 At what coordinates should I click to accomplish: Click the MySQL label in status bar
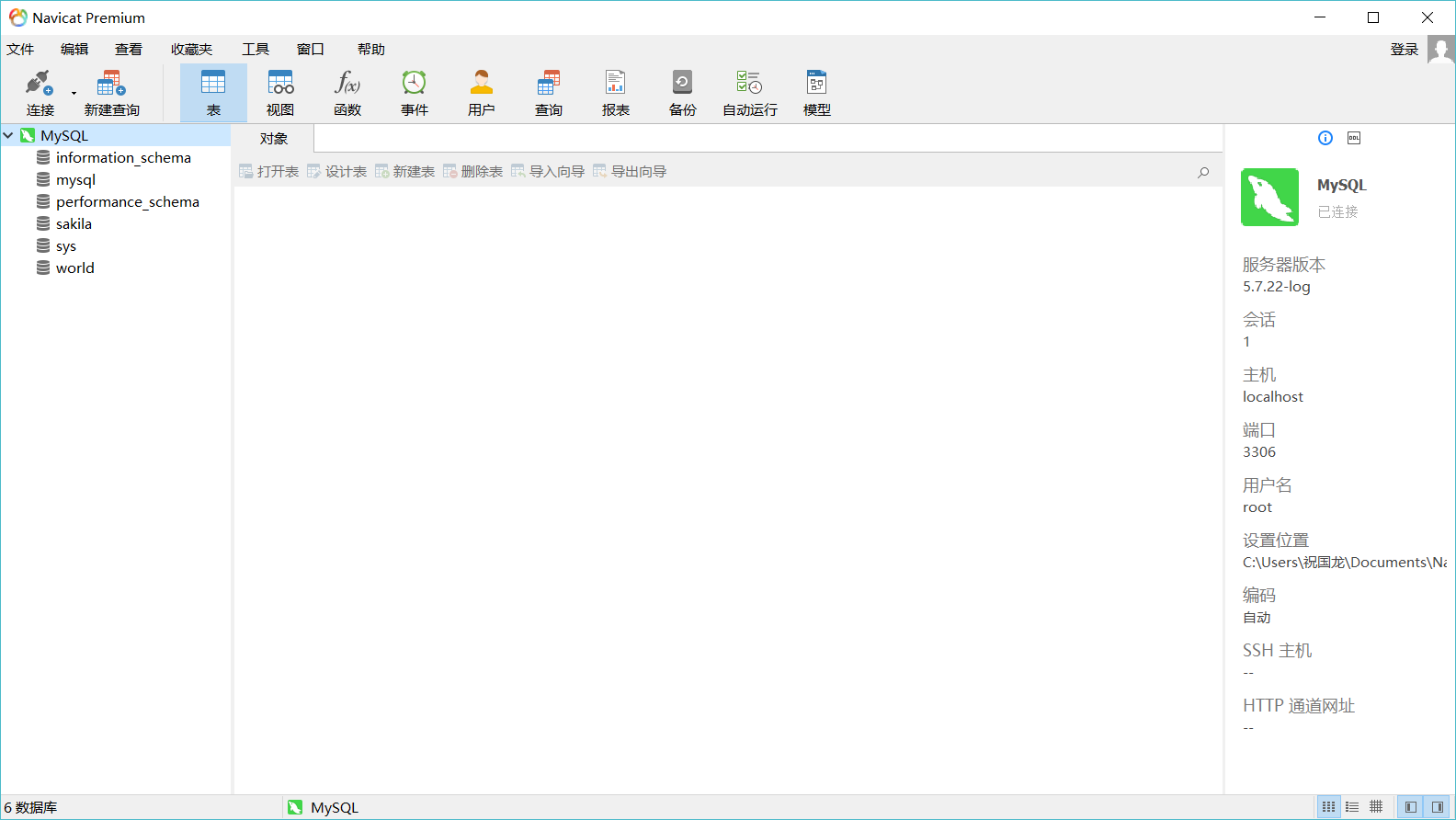pos(335,807)
